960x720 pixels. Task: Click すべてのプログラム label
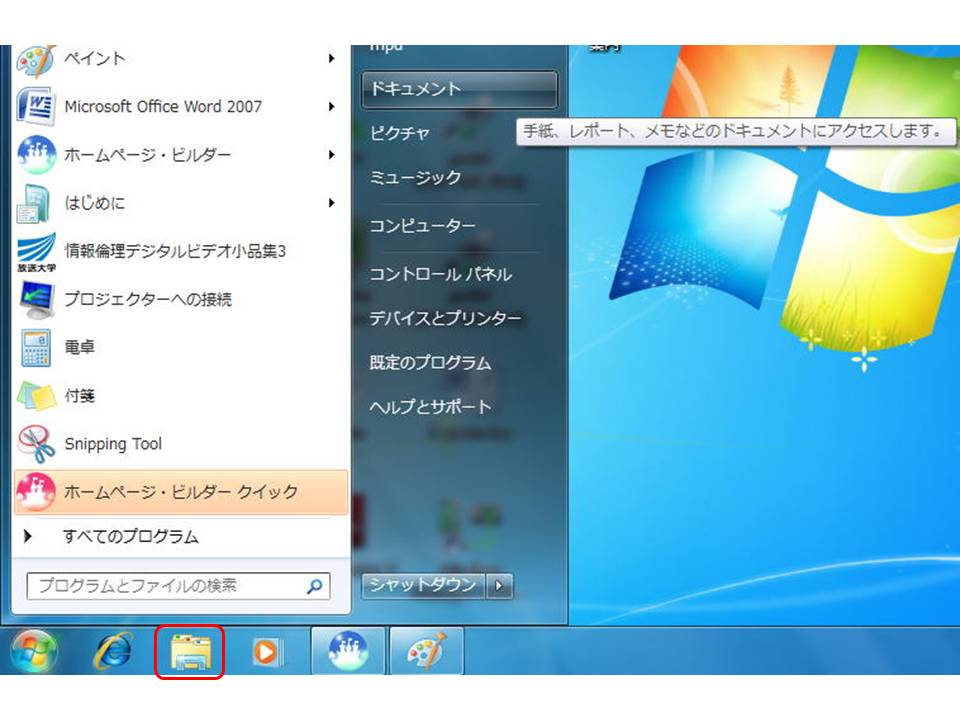coord(131,536)
